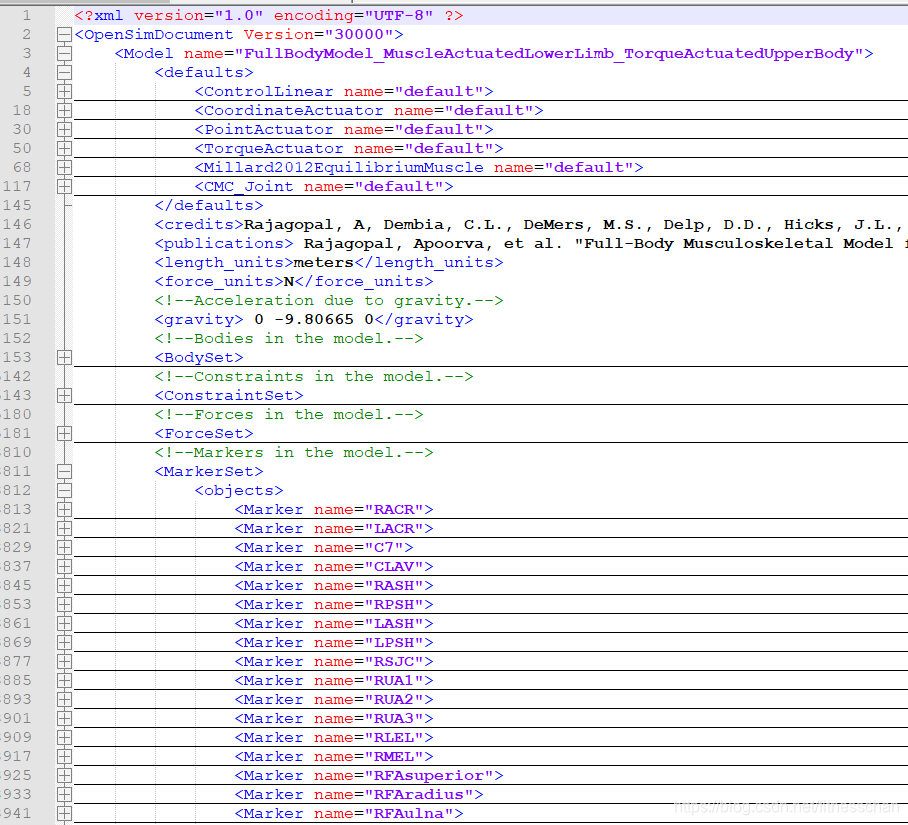Expand the RMEL marker block
Screen dimensions: 908x825
click(x=64, y=757)
